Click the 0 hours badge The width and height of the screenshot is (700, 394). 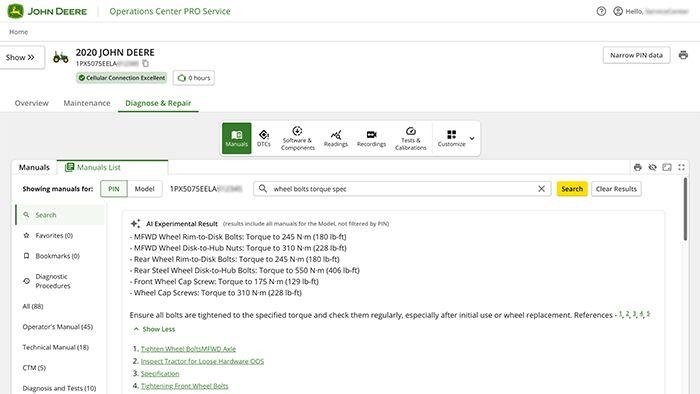pyautogui.click(x=194, y=78)
